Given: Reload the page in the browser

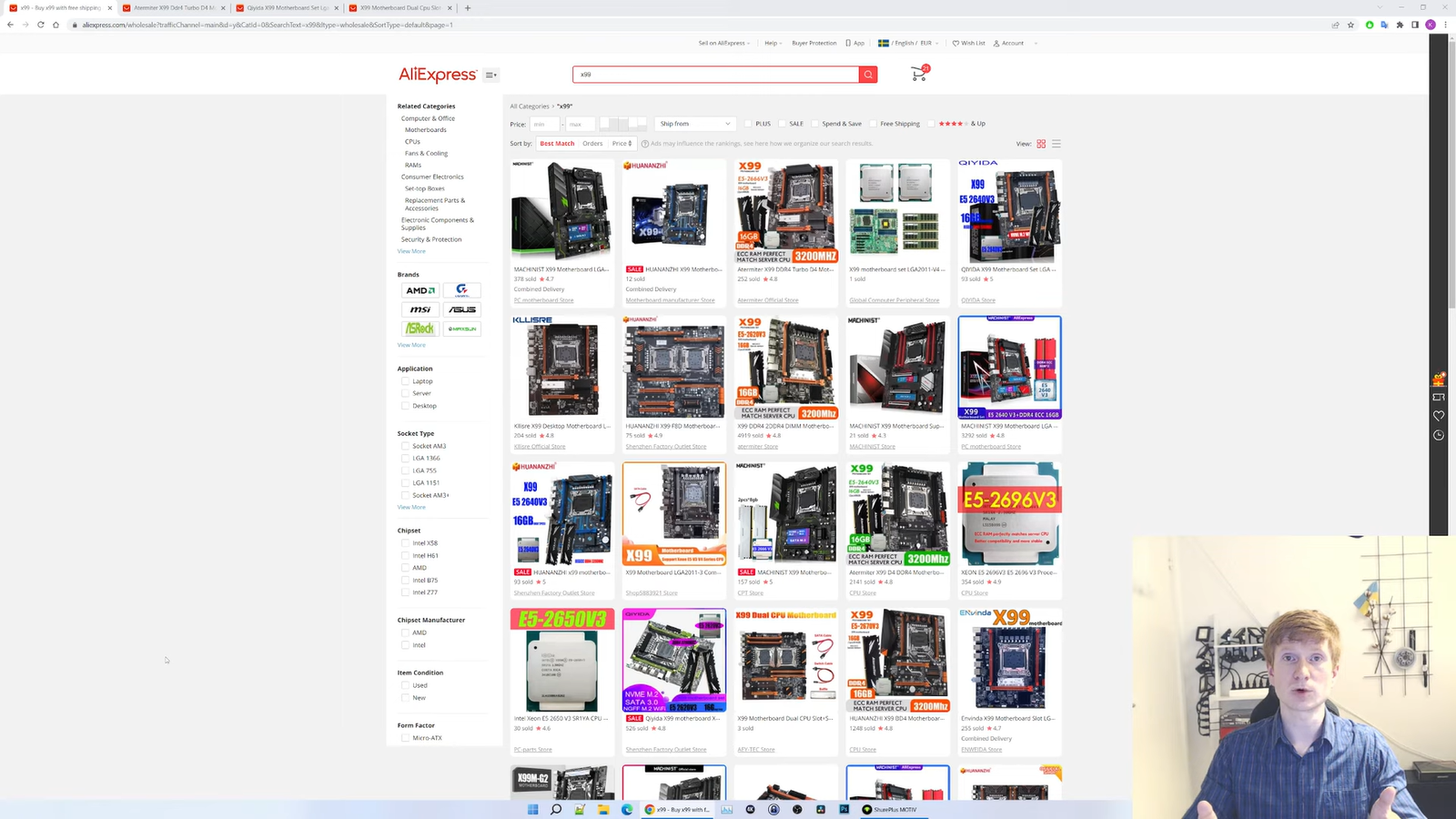Looking at the screenshot, I should pos(41,25).
